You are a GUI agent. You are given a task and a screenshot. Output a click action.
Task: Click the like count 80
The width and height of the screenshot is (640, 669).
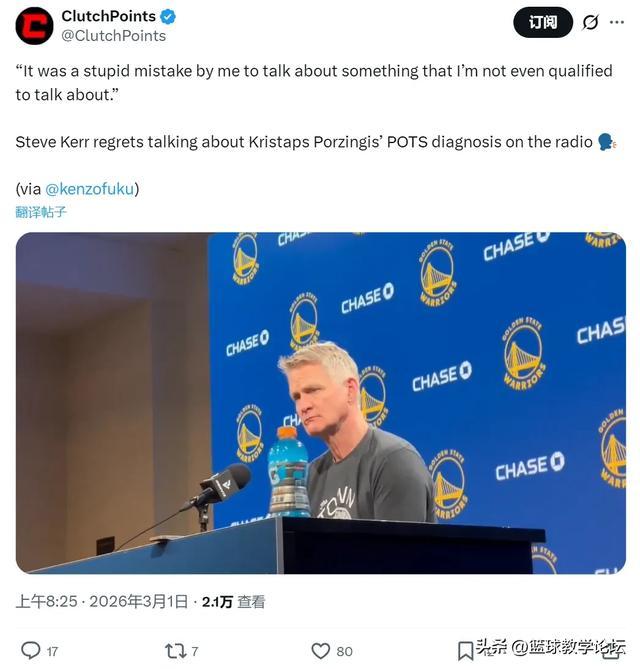[344, 652]
